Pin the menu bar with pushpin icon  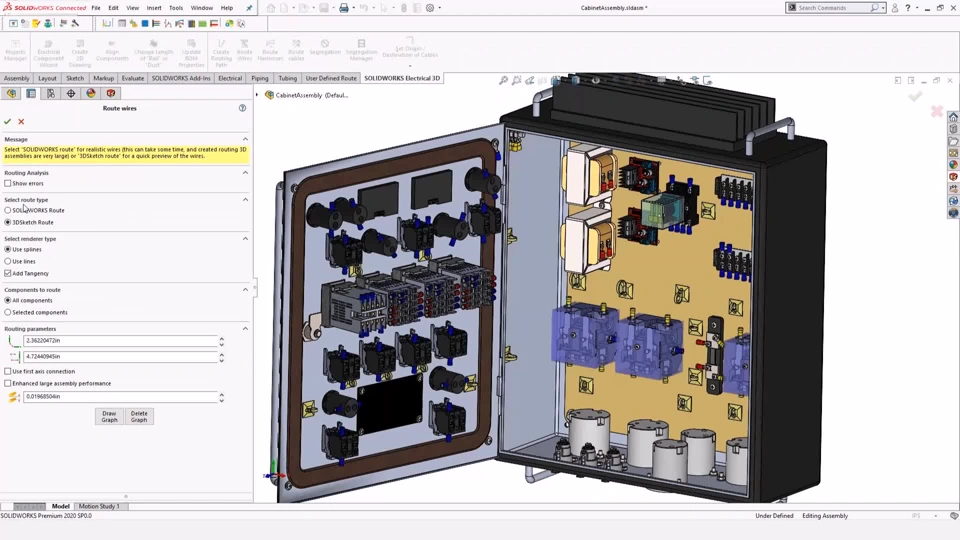(x=249, y=8)
